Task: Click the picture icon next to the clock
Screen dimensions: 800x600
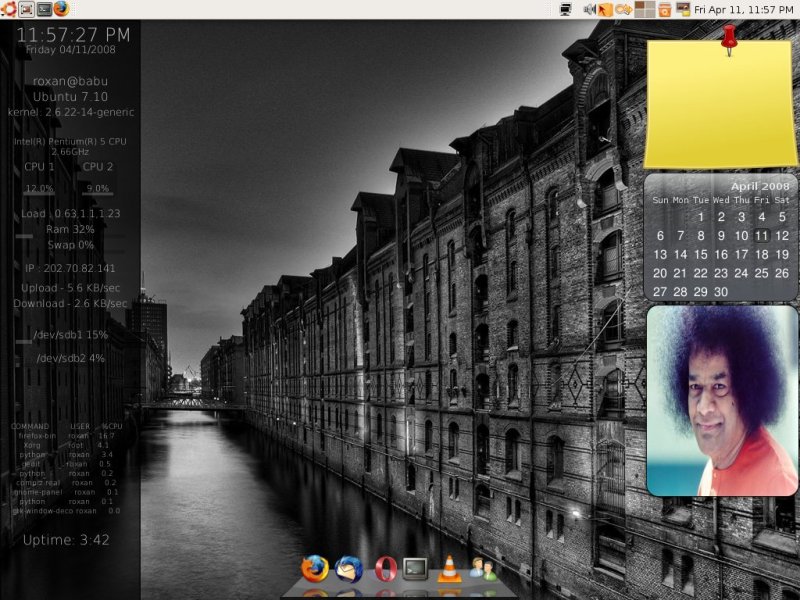Action: 683,9
